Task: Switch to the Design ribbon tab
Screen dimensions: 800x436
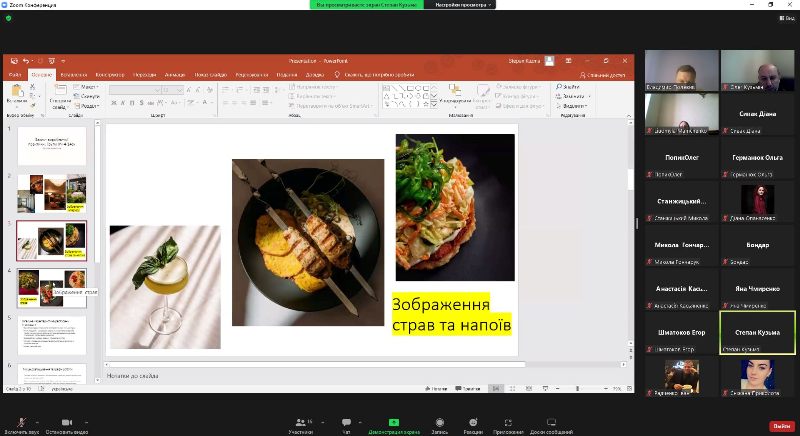Action: 110,75
